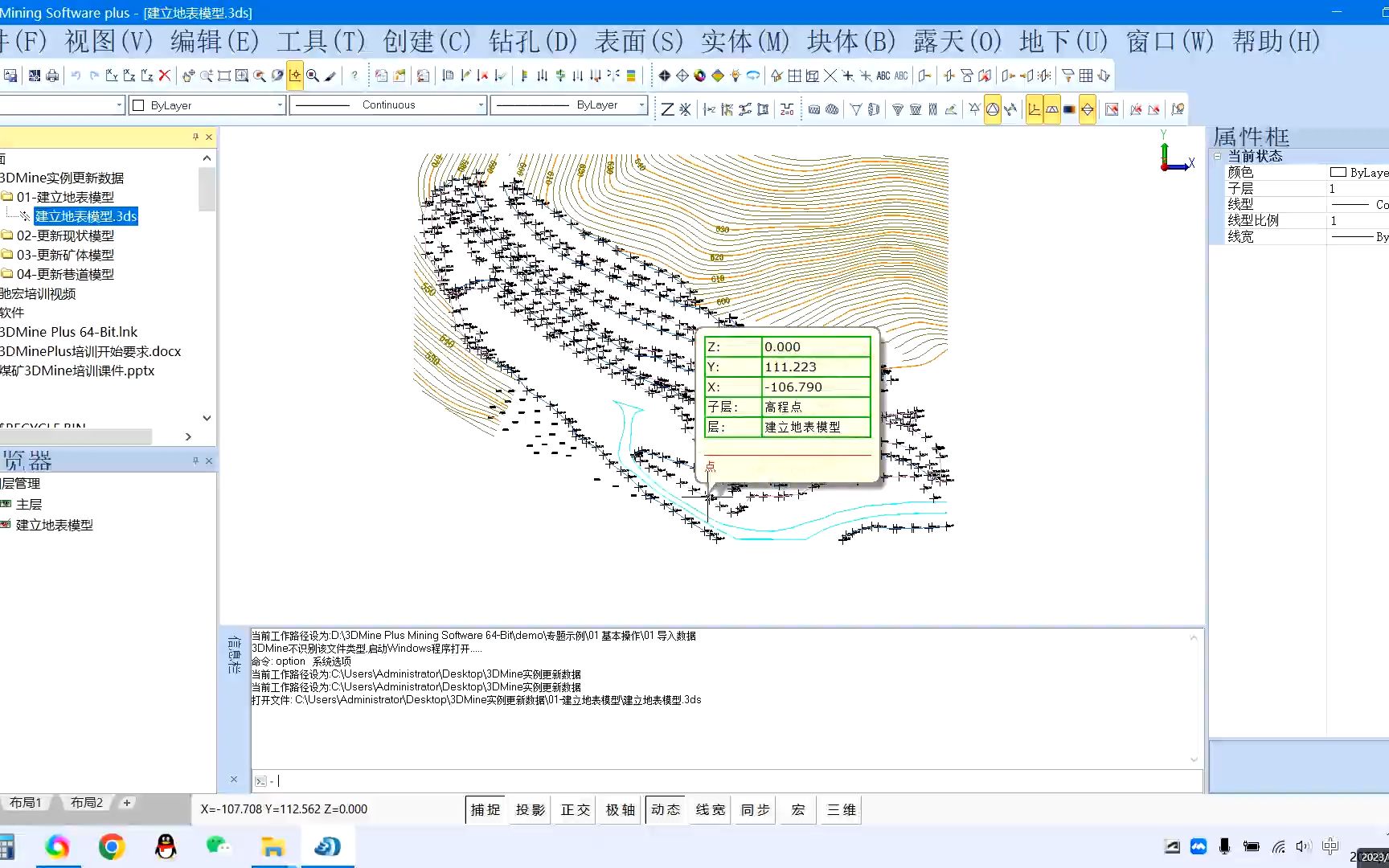Open the layer name dropdown at left
Viewport: 1389px width, 868px height.
pyautogui.click(x=62, y=105)
